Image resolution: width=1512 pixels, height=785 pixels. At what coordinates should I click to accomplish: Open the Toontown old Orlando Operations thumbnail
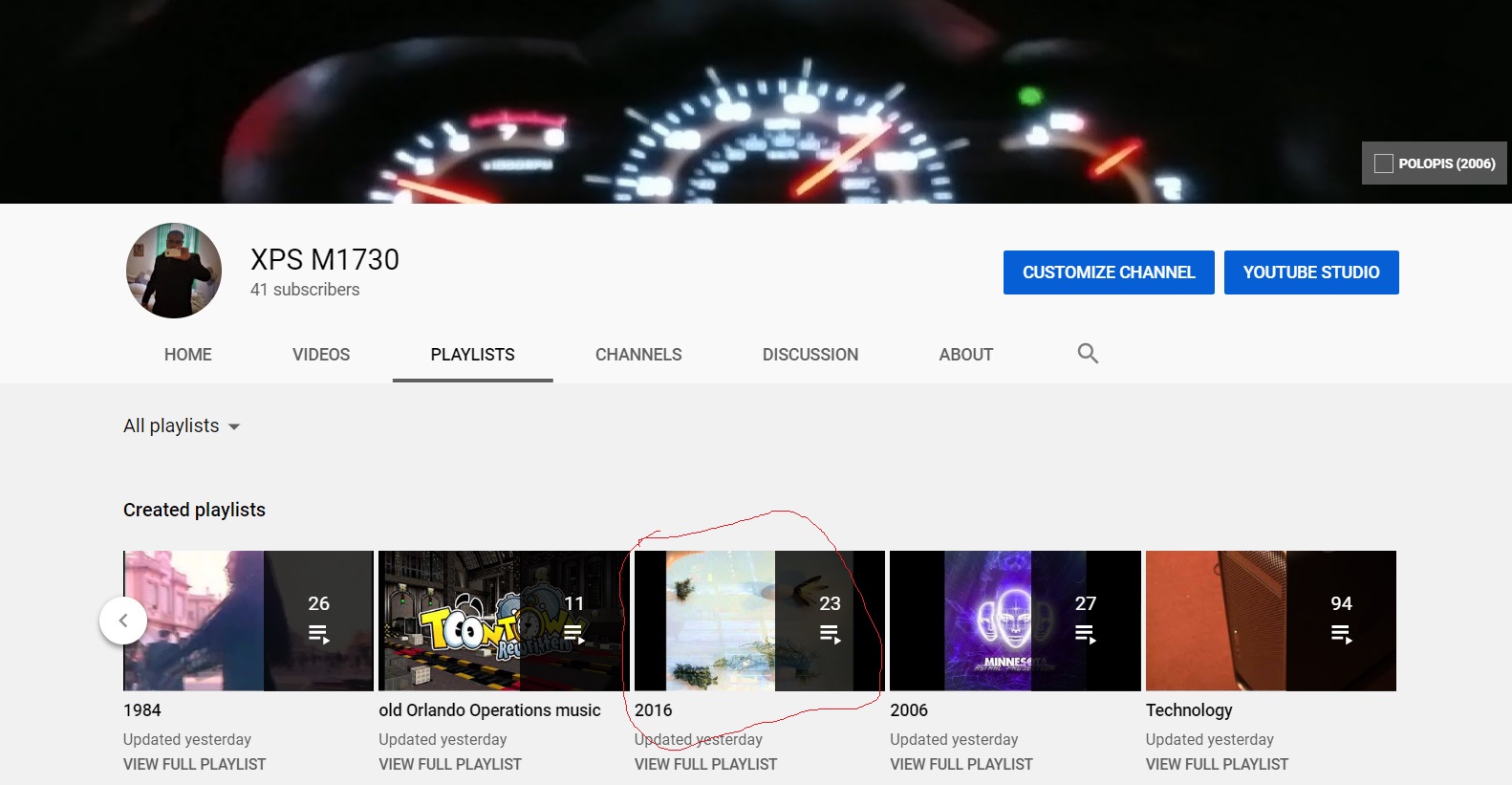pyautogui.click(x=504, y=621)
